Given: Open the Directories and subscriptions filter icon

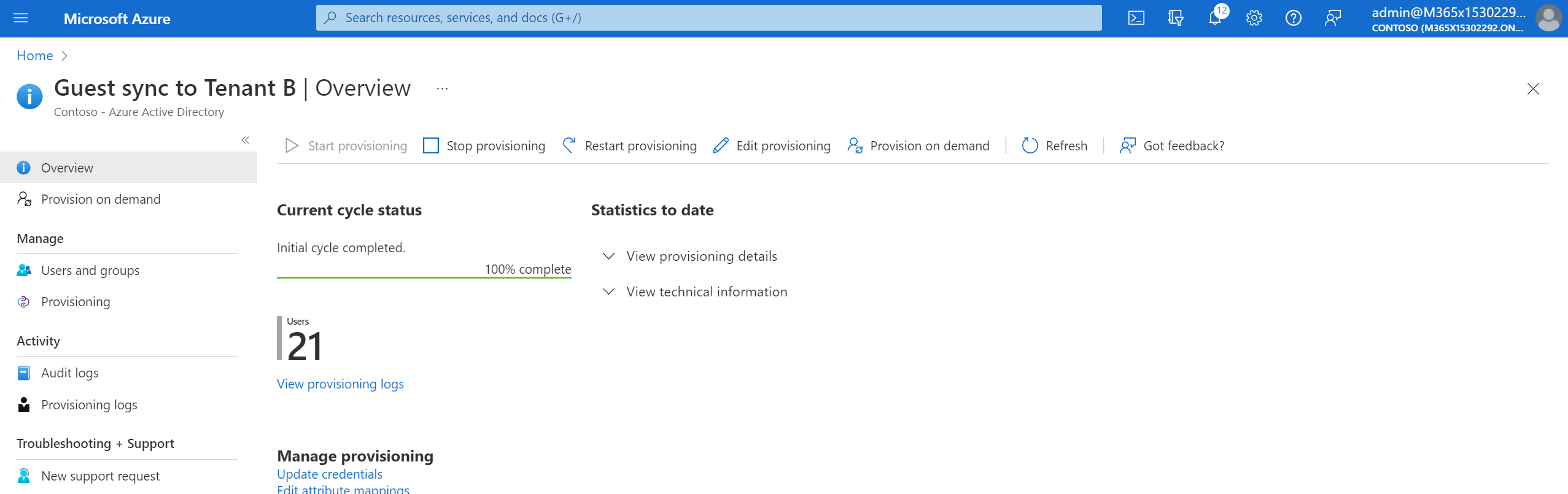Looking at the screenshot, I should click(1175, 18).
